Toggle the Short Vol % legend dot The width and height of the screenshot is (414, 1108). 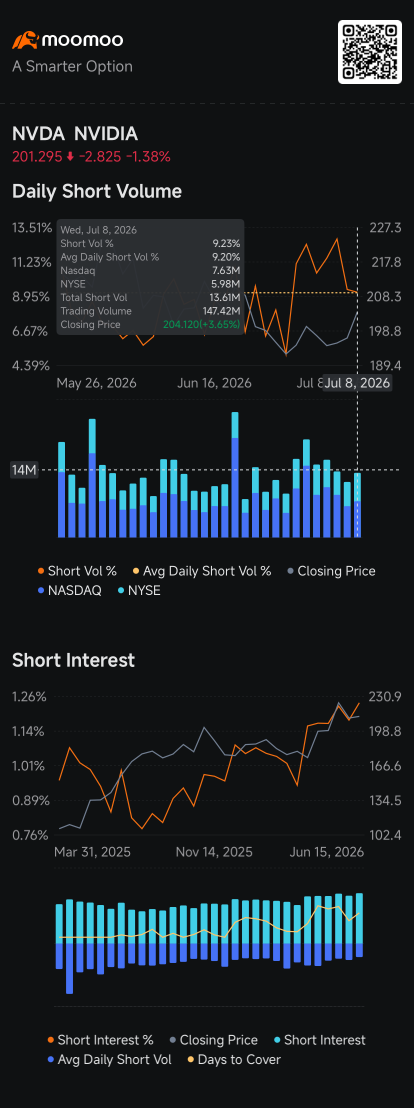click(41, 571)
